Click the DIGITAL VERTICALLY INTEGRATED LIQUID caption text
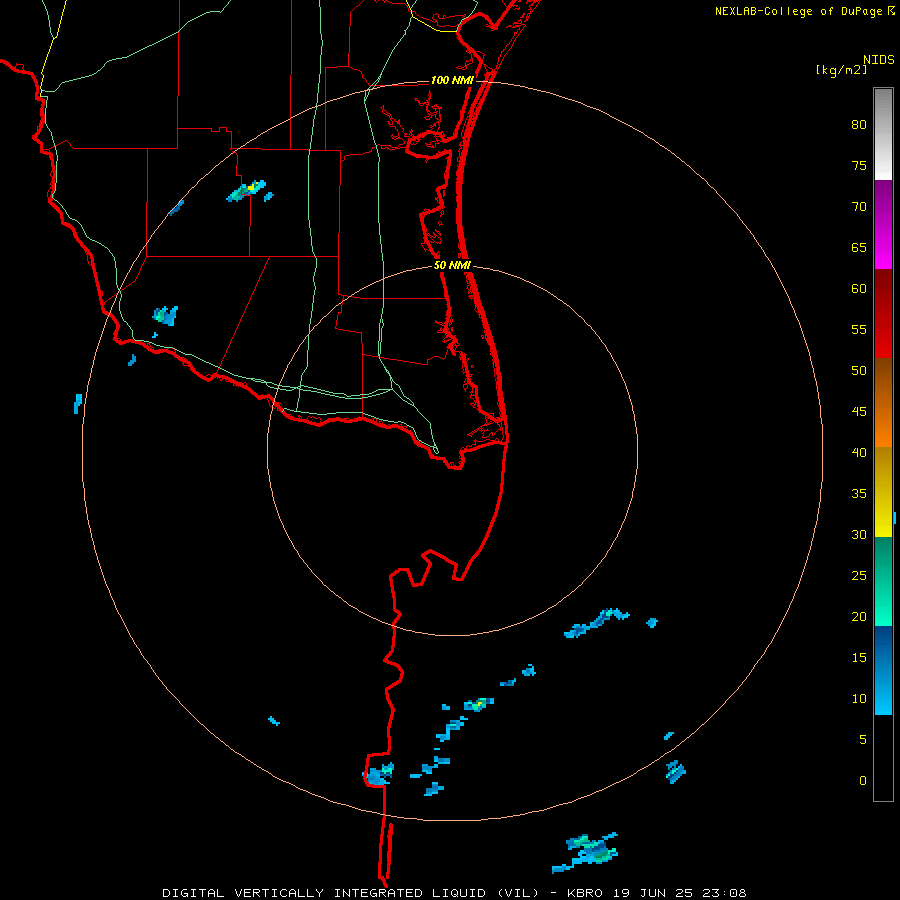900x900 pixels. point(351,893)
